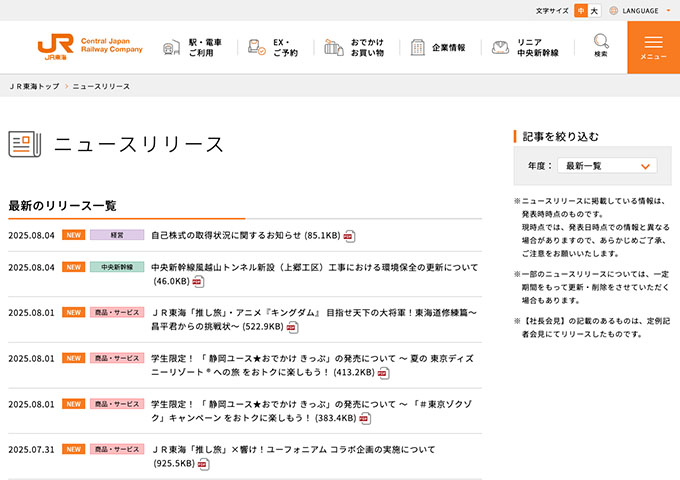
Task: Click the newspaper icon beside page title
Action: point(25,144)
